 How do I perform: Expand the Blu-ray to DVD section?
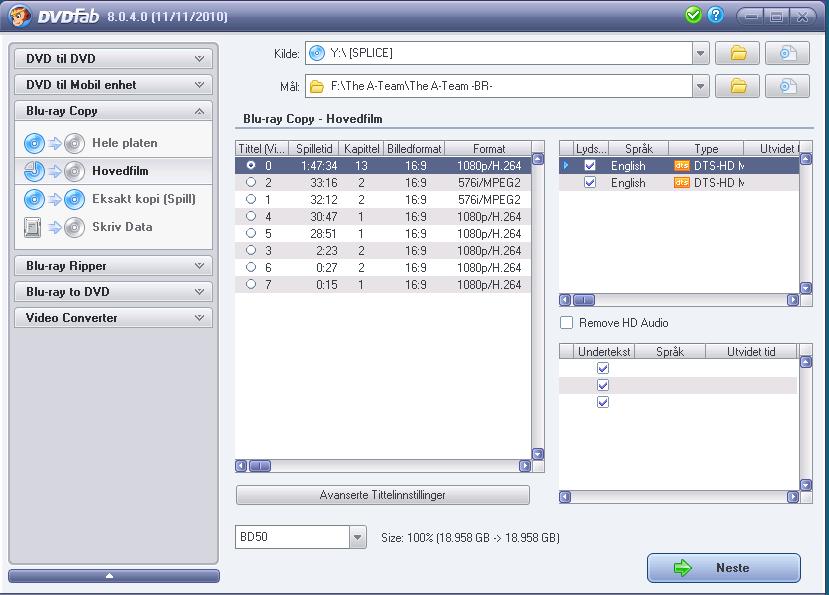pos(113,291)
